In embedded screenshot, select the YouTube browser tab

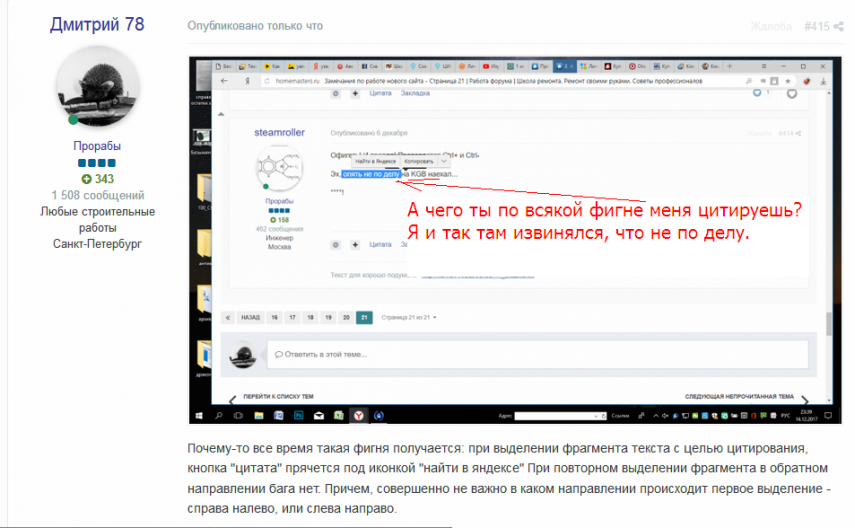coord(491,66)
